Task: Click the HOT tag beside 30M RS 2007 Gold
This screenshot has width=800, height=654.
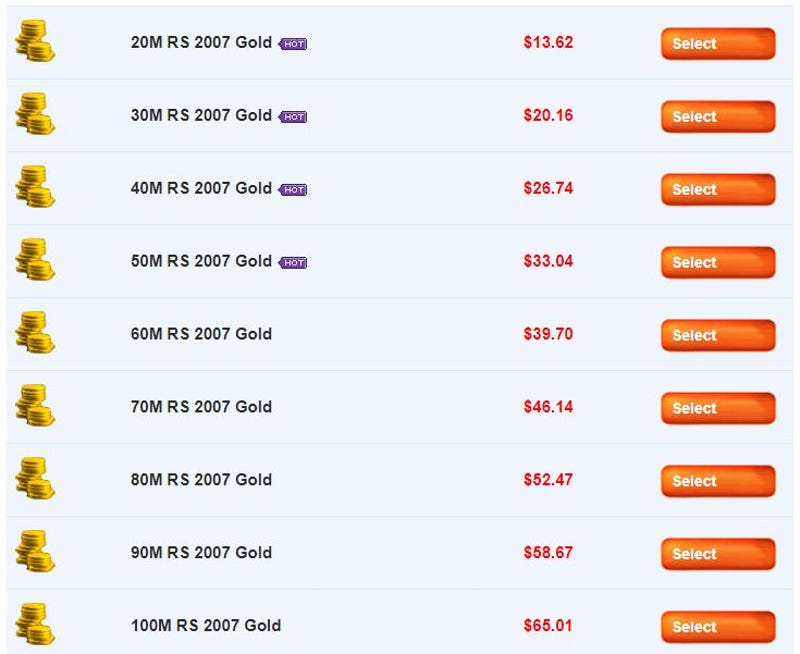Action: [x=292, y=117]
